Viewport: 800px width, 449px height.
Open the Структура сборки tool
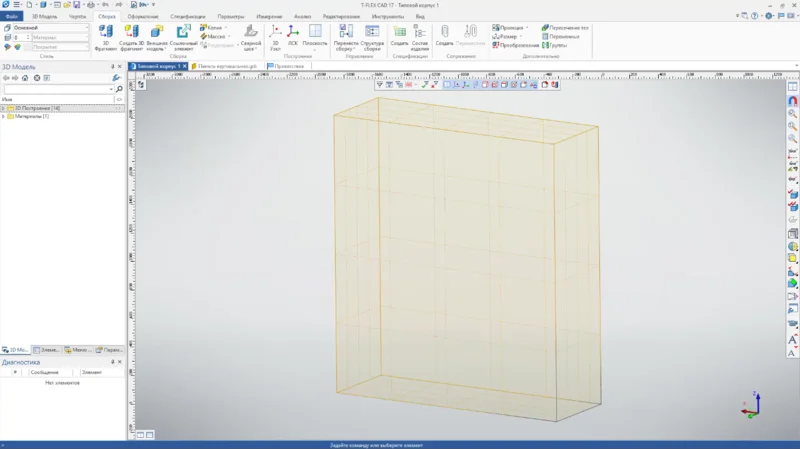(x=372, y=37)
